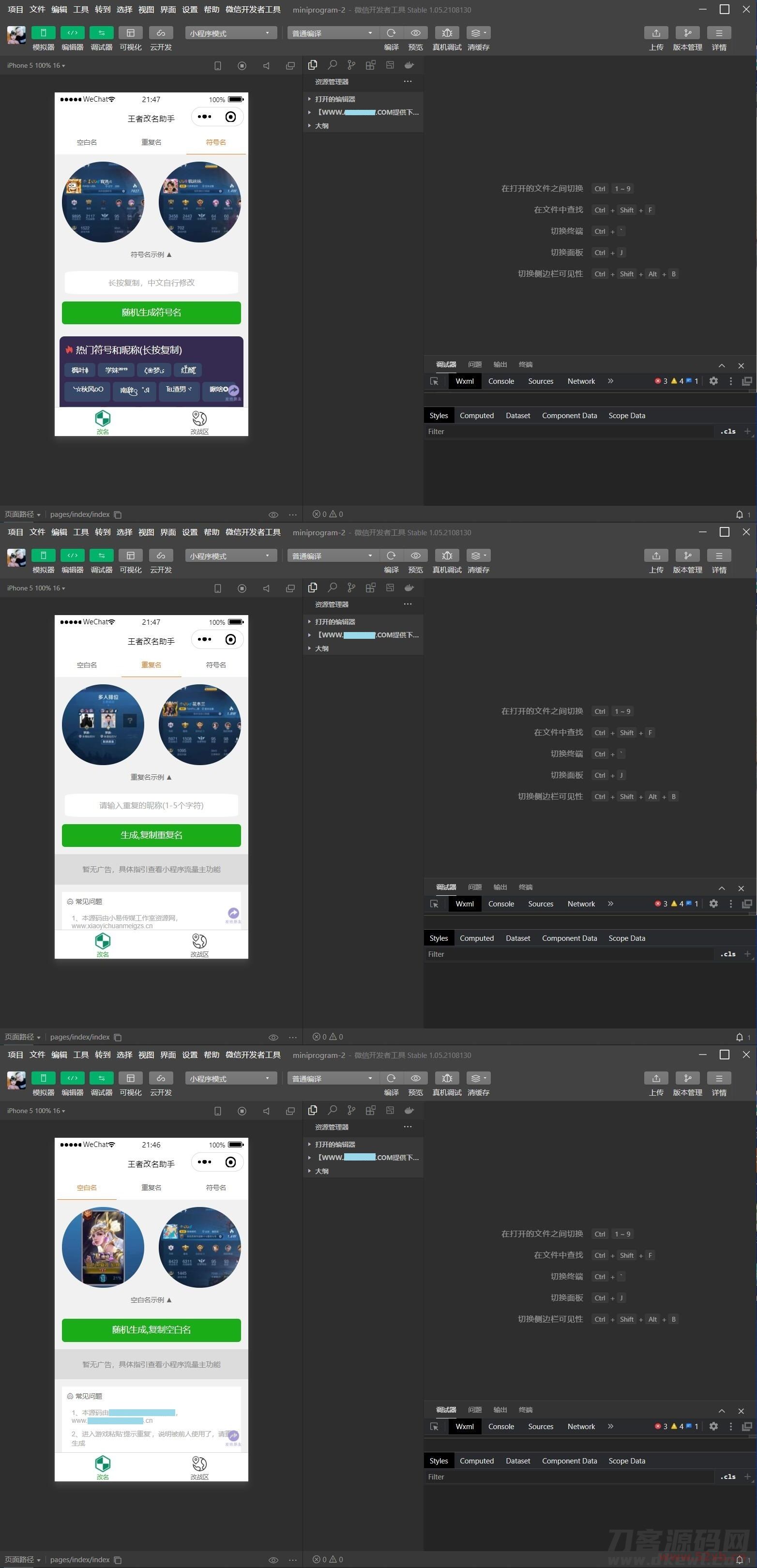Screen dimensions: 757x1568
Task: Expand the 打开的编辑器 section
Action: pos(335,99)
